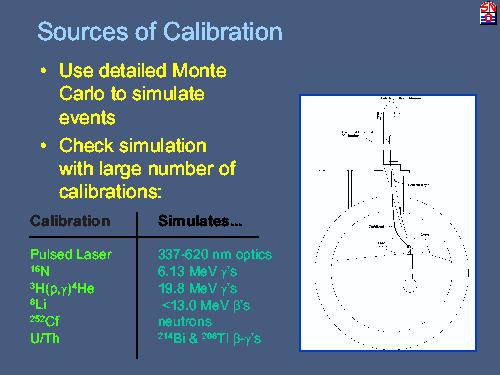The height and width of the screenshot is (375, 500).
Task: Select the 'Calibration' column header
Action: [70, 221]
